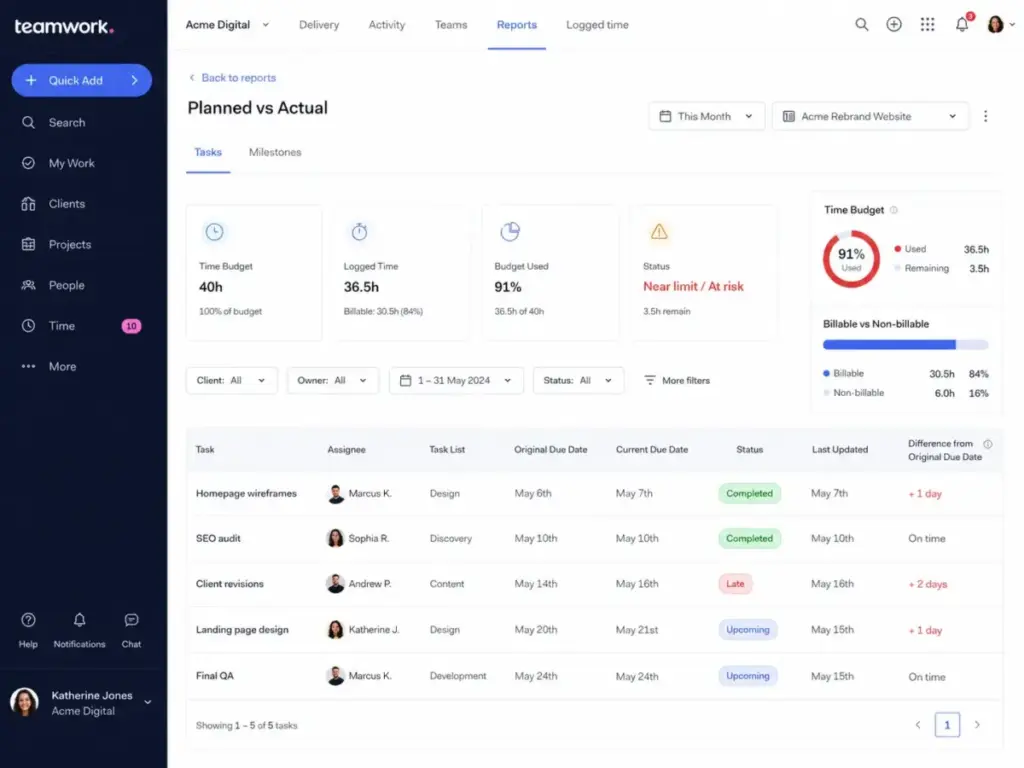Switch to the Teams tab

click(x=451, y=25)
